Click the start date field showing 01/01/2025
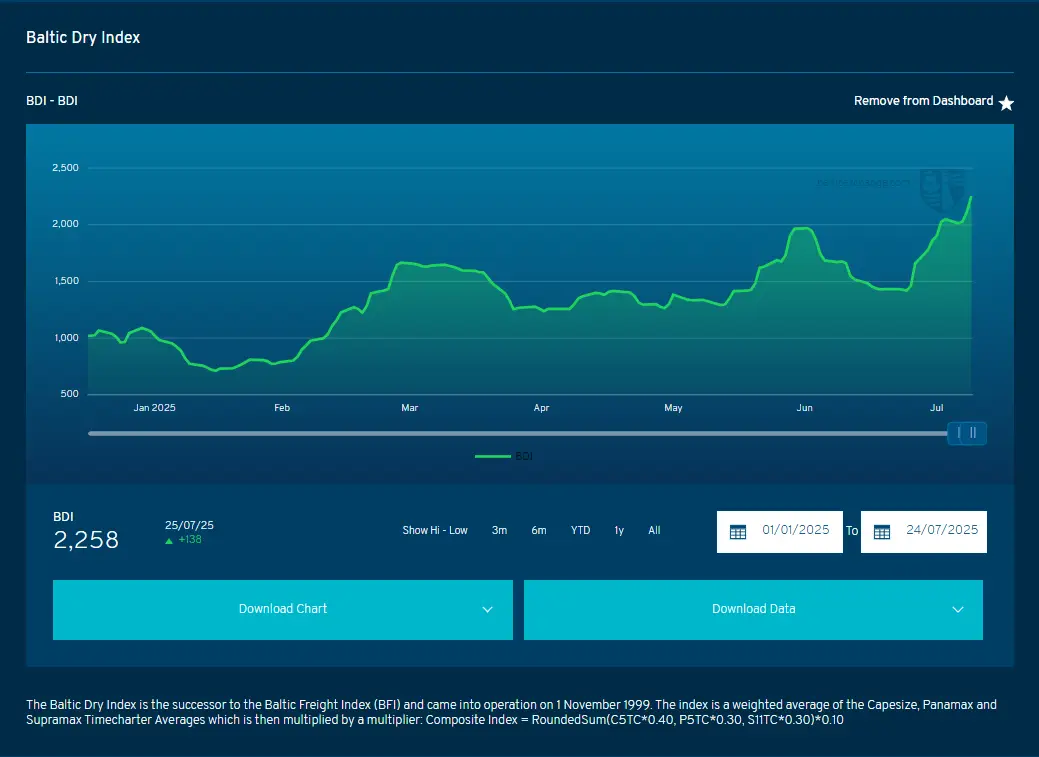The height and width of the screenshot is (757, 1039). point(795,531)
